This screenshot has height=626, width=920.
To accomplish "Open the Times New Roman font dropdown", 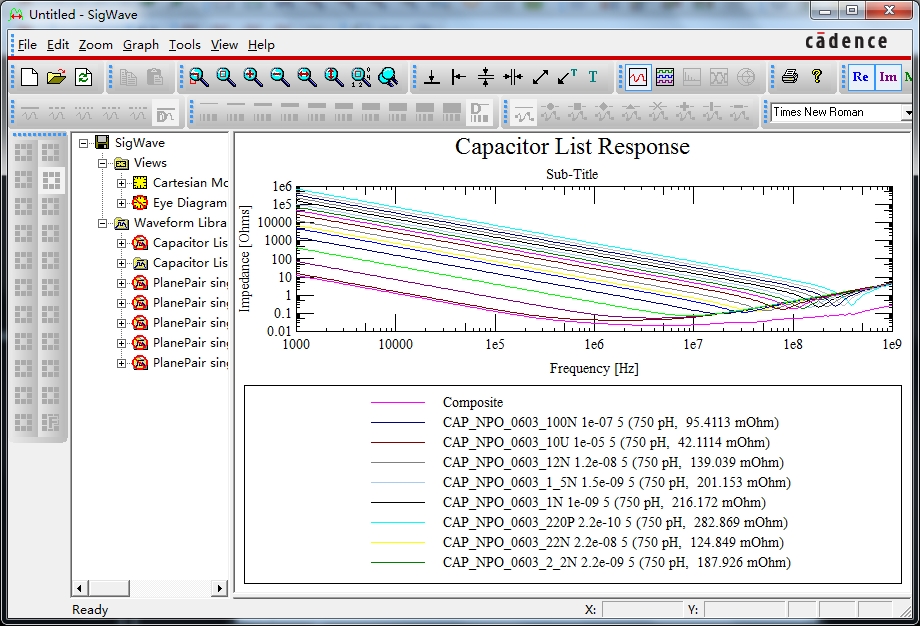I will (908, 112).
